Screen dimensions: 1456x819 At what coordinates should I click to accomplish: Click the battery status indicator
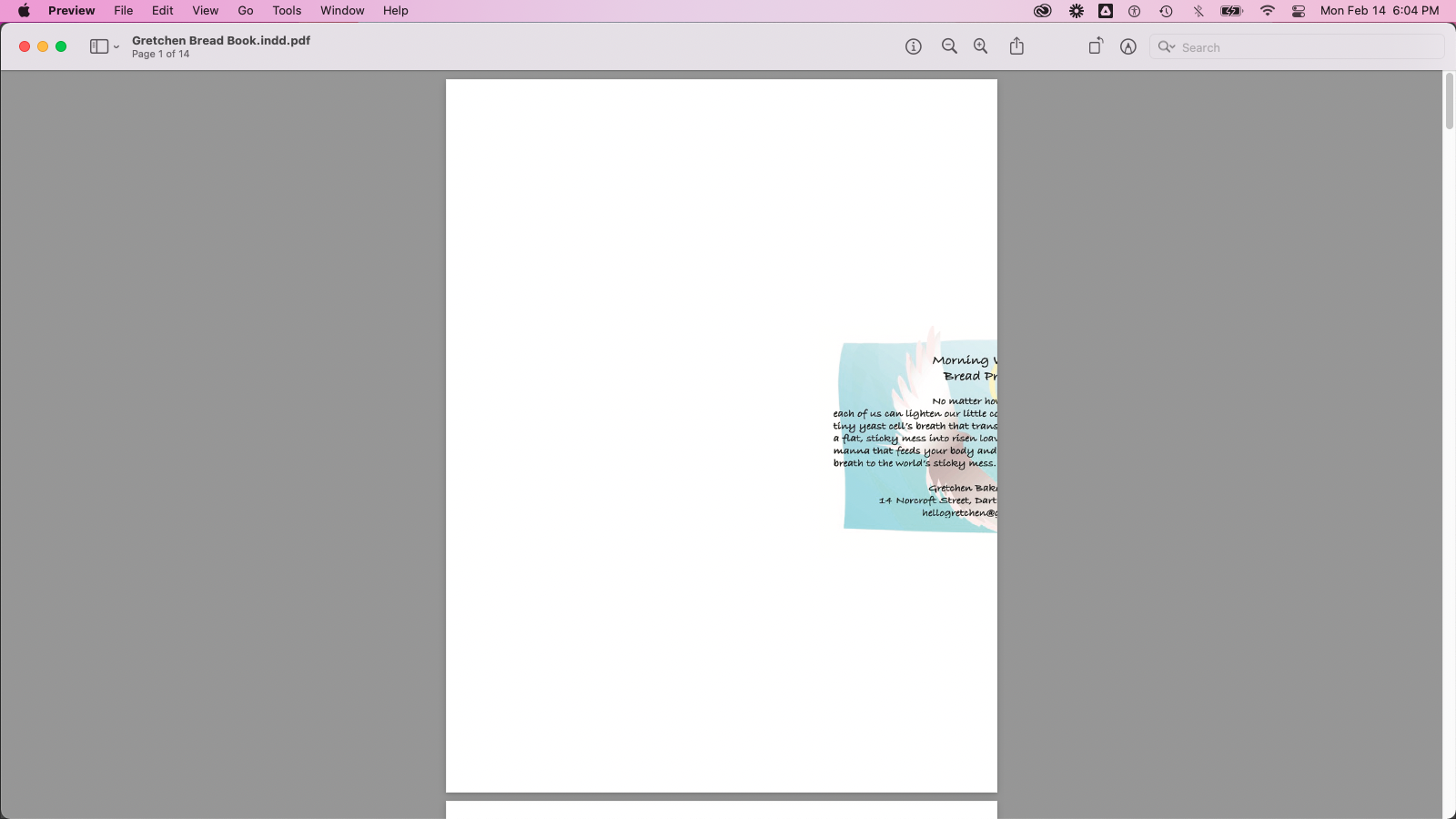click(1233, 11)
